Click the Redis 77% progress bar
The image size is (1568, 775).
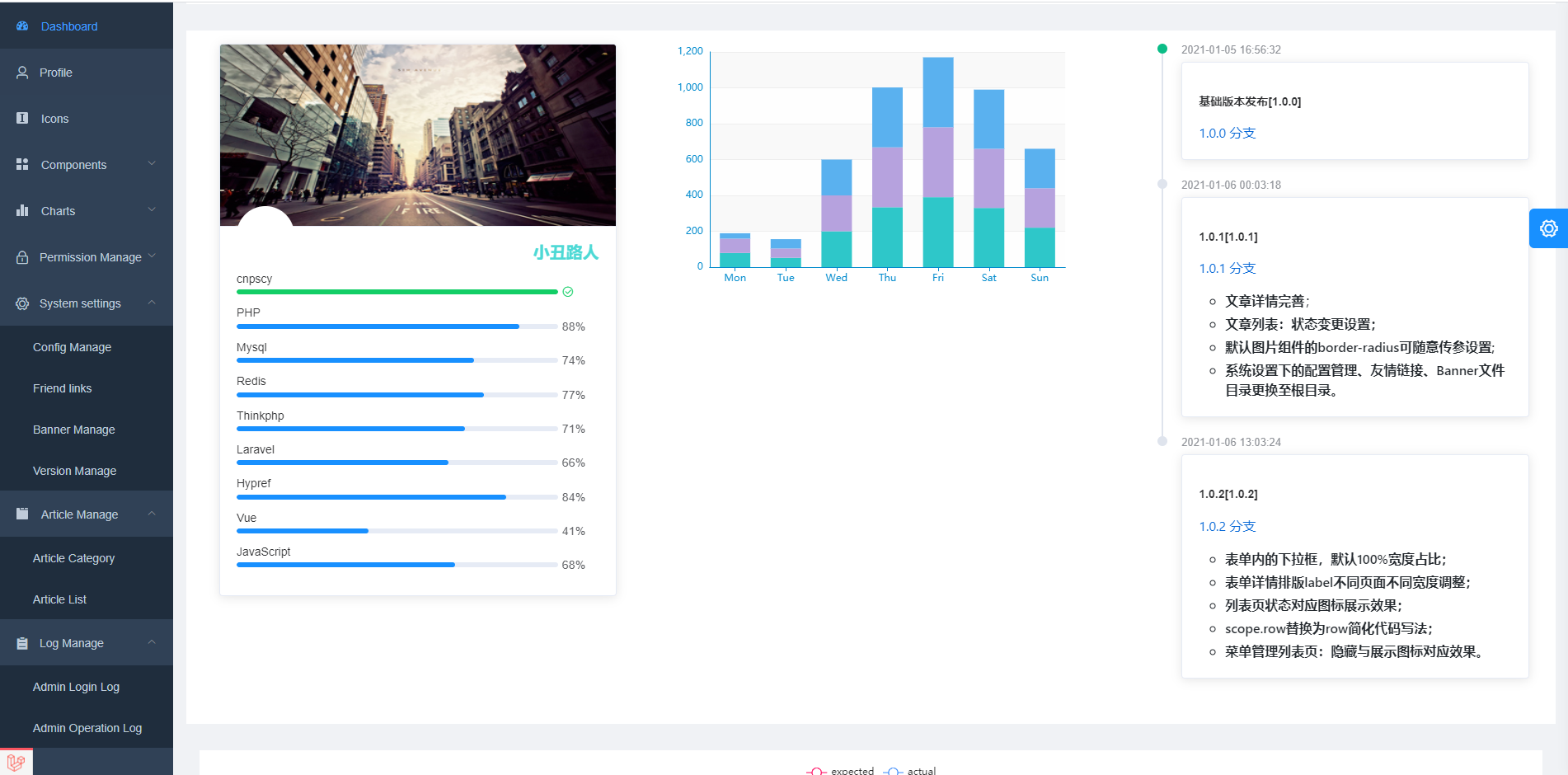(x=397, y=395)
